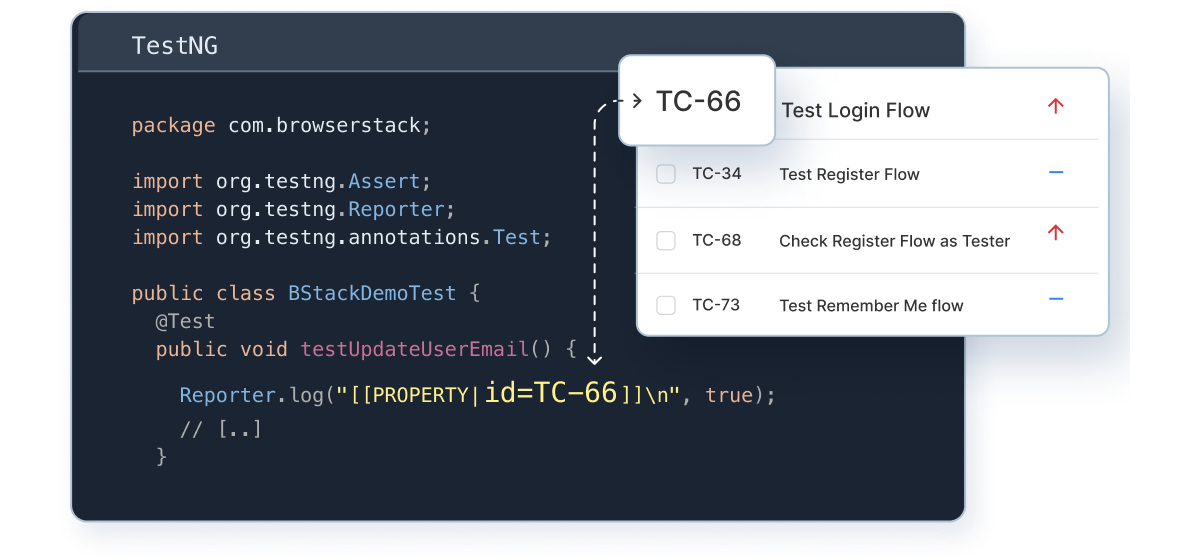Screen dimensions: 1180x560
Task: Open Test Remember Me flow entry
Action: (x=871, y=306)
